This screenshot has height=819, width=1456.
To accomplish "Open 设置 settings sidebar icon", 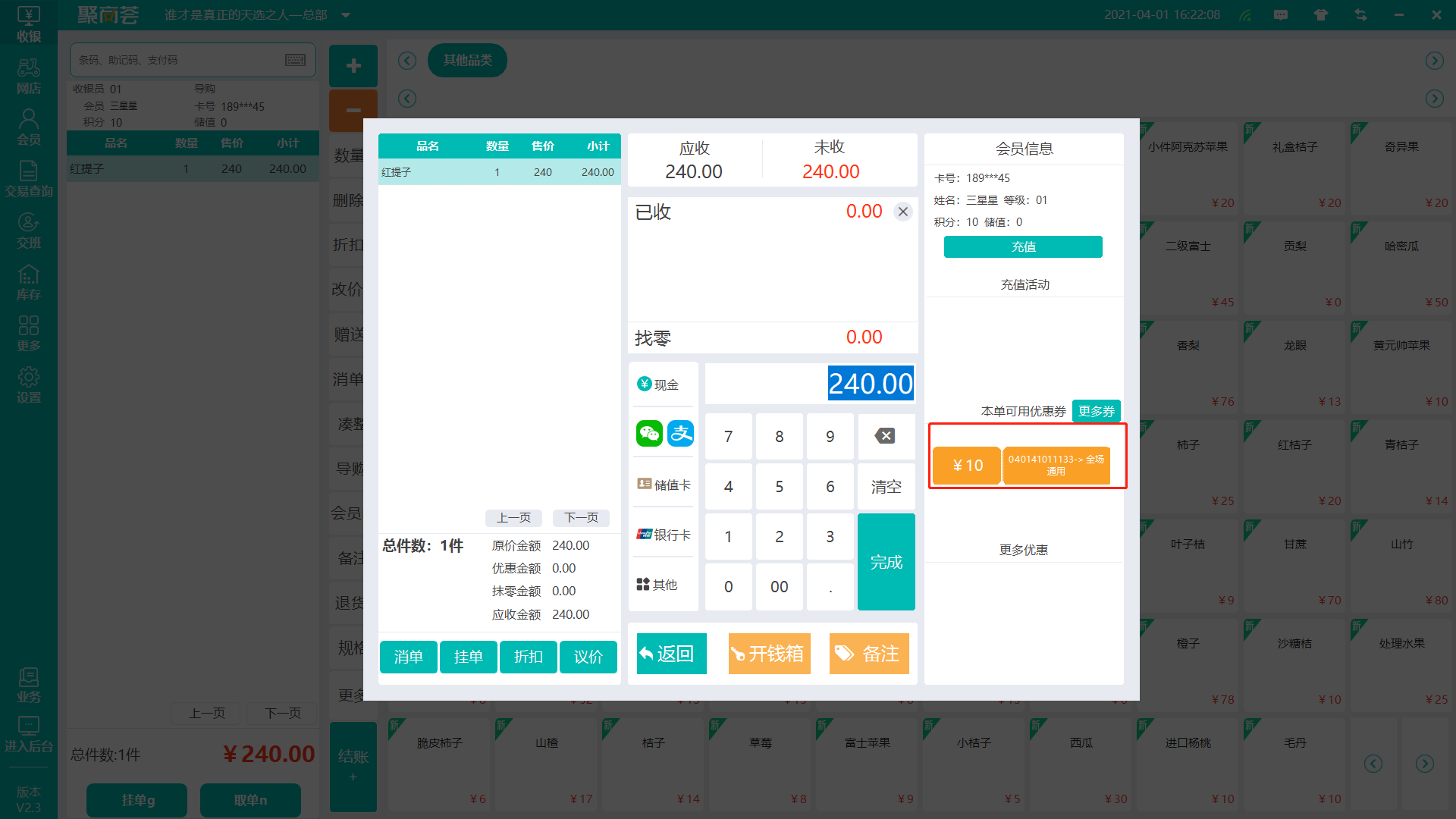I will pos(29,385).
